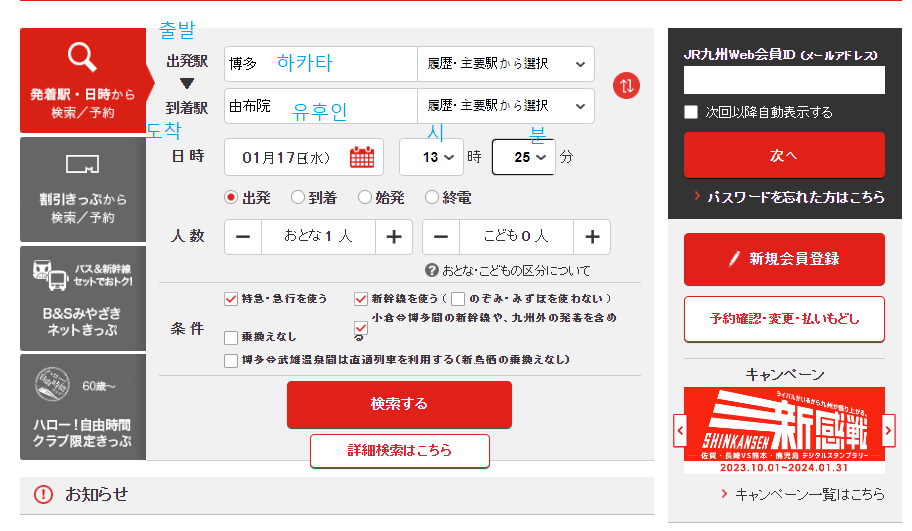
Task: Click the 検索する search button
Action: click(399, 404)
